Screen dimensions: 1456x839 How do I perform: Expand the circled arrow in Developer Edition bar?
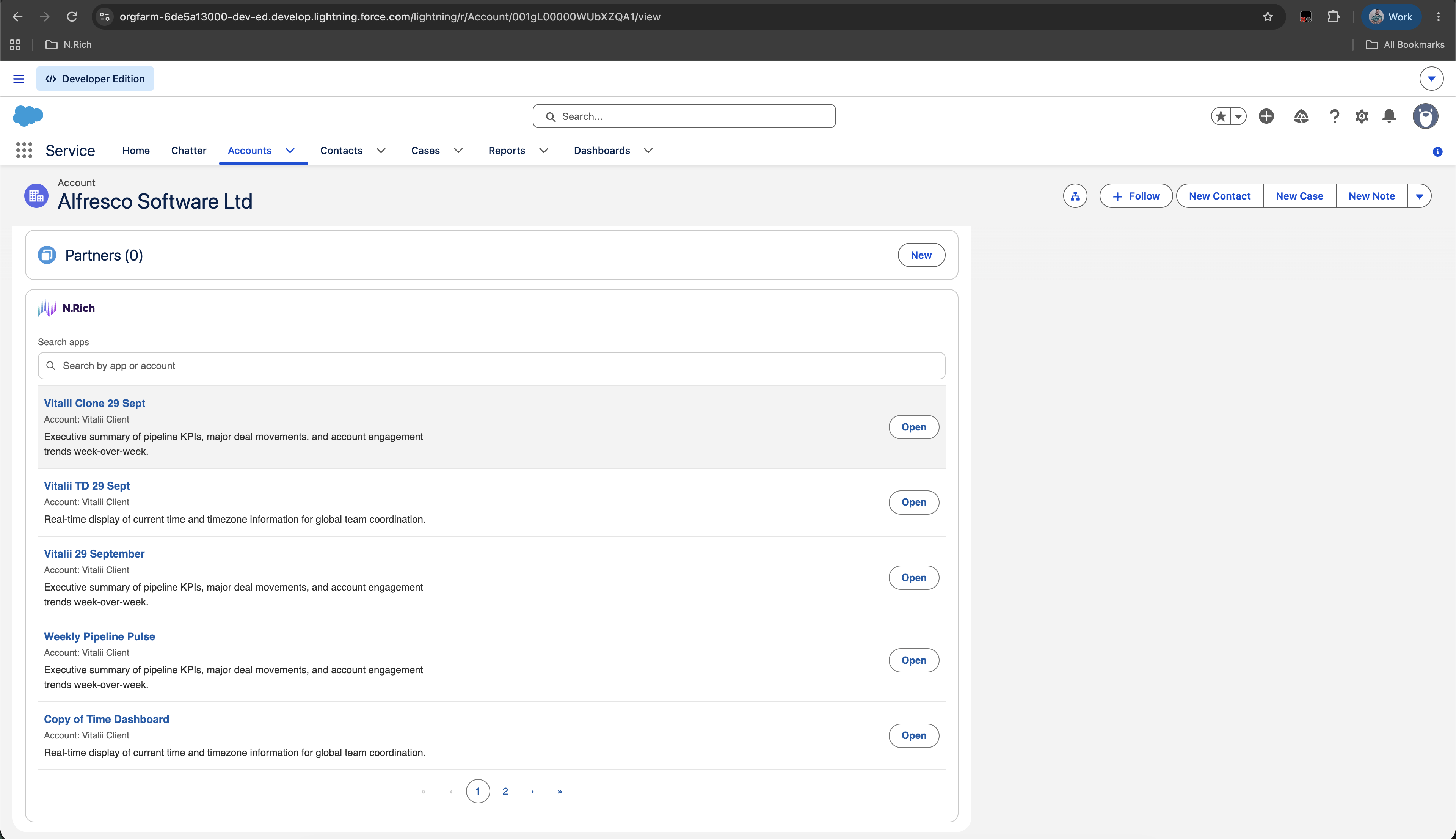point(1431,79)
